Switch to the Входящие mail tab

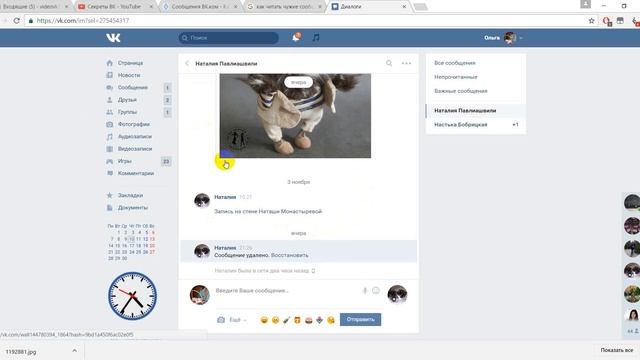[x=33, y=7]
